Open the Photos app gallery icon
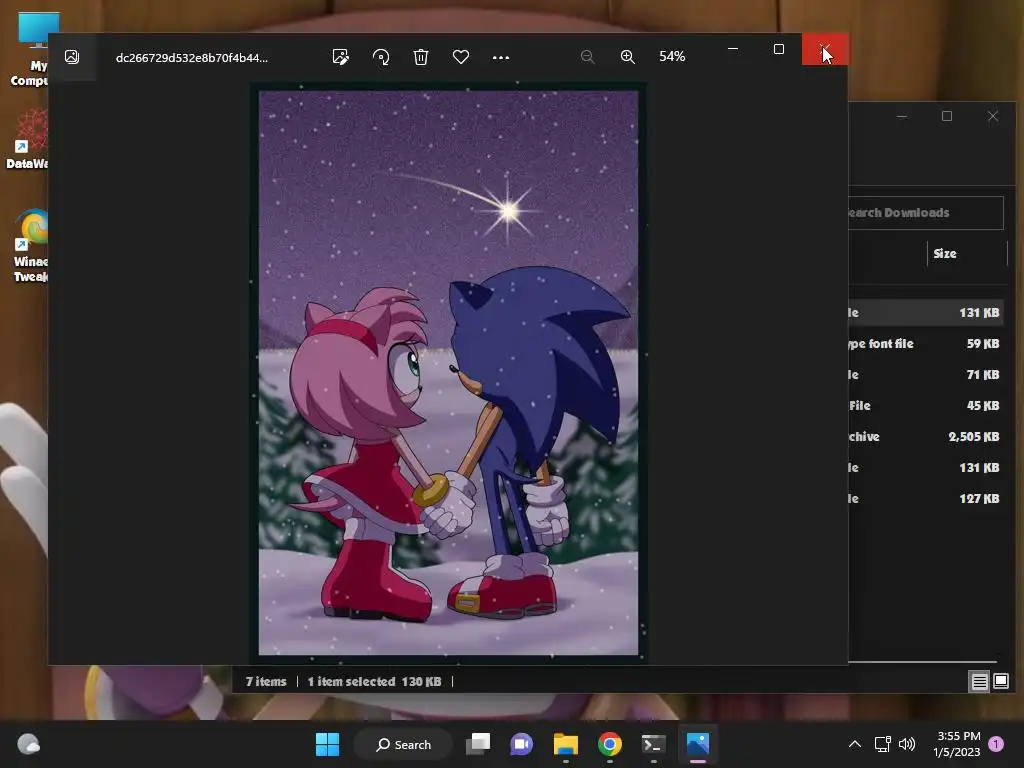The height and width of the screenshot is (768, 1024). (x=72, y=57)
